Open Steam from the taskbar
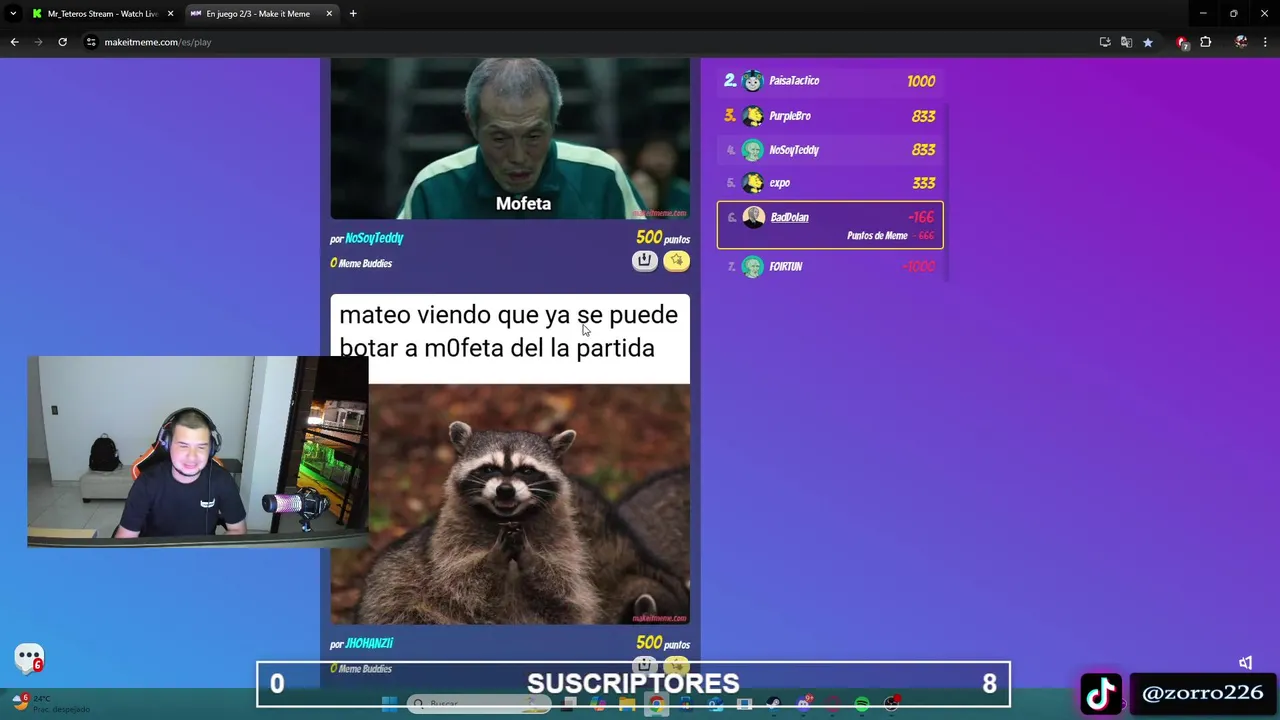Image resolution: width=1280 pixels, height=720 pixels. [x=773, y=704]
